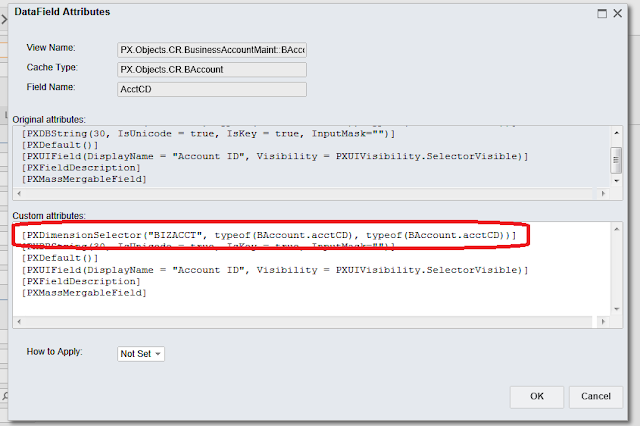Click the Field Name box AcctCD
The image size is (640, 426).
pos(212,89)
